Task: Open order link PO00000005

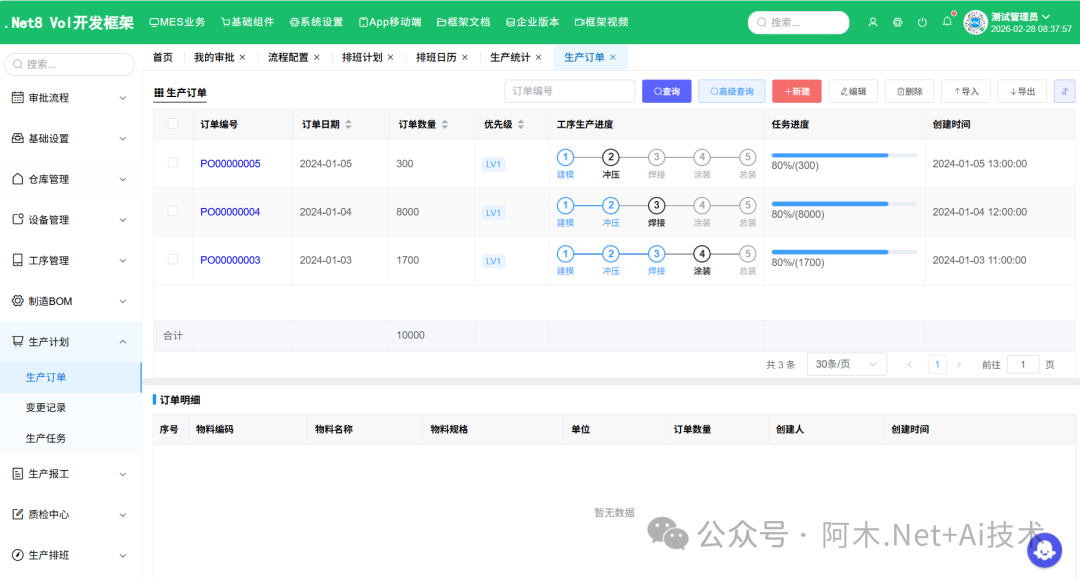Action: [229, 164]
